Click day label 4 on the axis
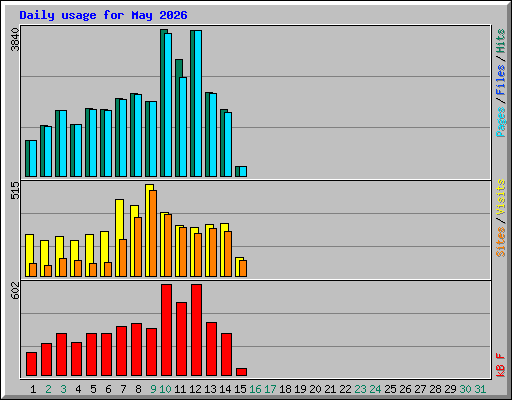Image resolution: width=512 pixels, height=400 pixels. (78, 389)
